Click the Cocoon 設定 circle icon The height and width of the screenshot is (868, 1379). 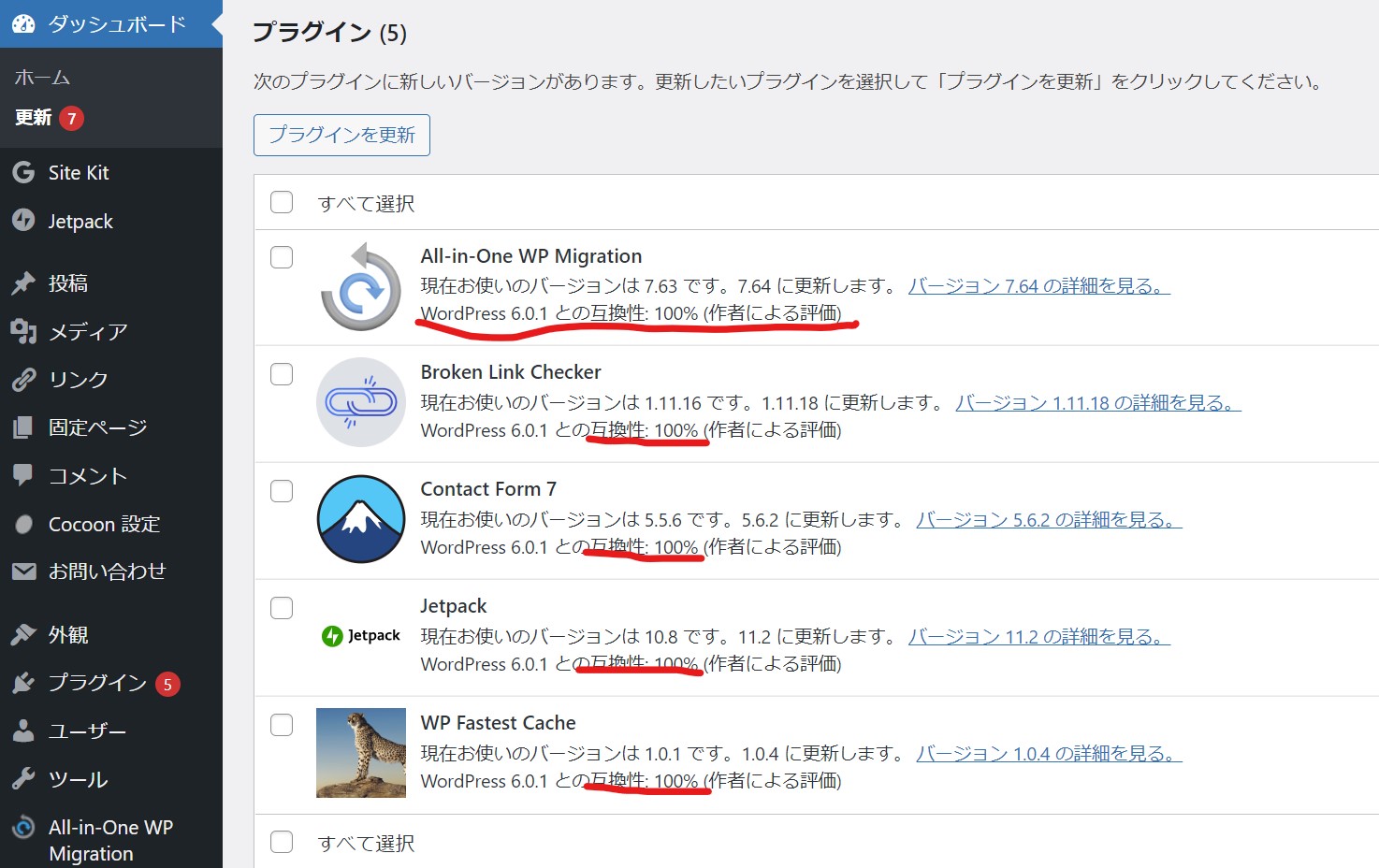pos(24,524)
